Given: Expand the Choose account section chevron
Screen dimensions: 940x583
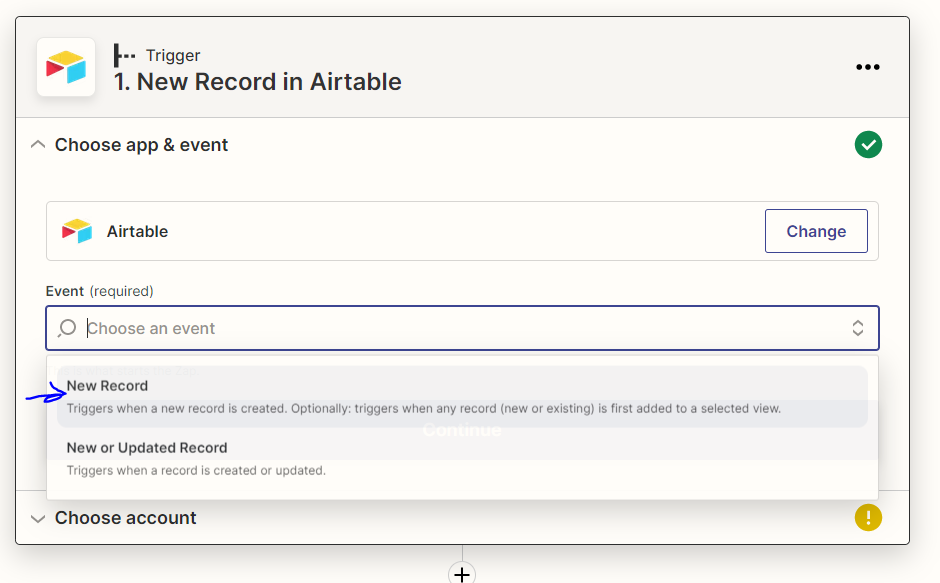Looking at the screenshot, I should click(x=38, y=518).
